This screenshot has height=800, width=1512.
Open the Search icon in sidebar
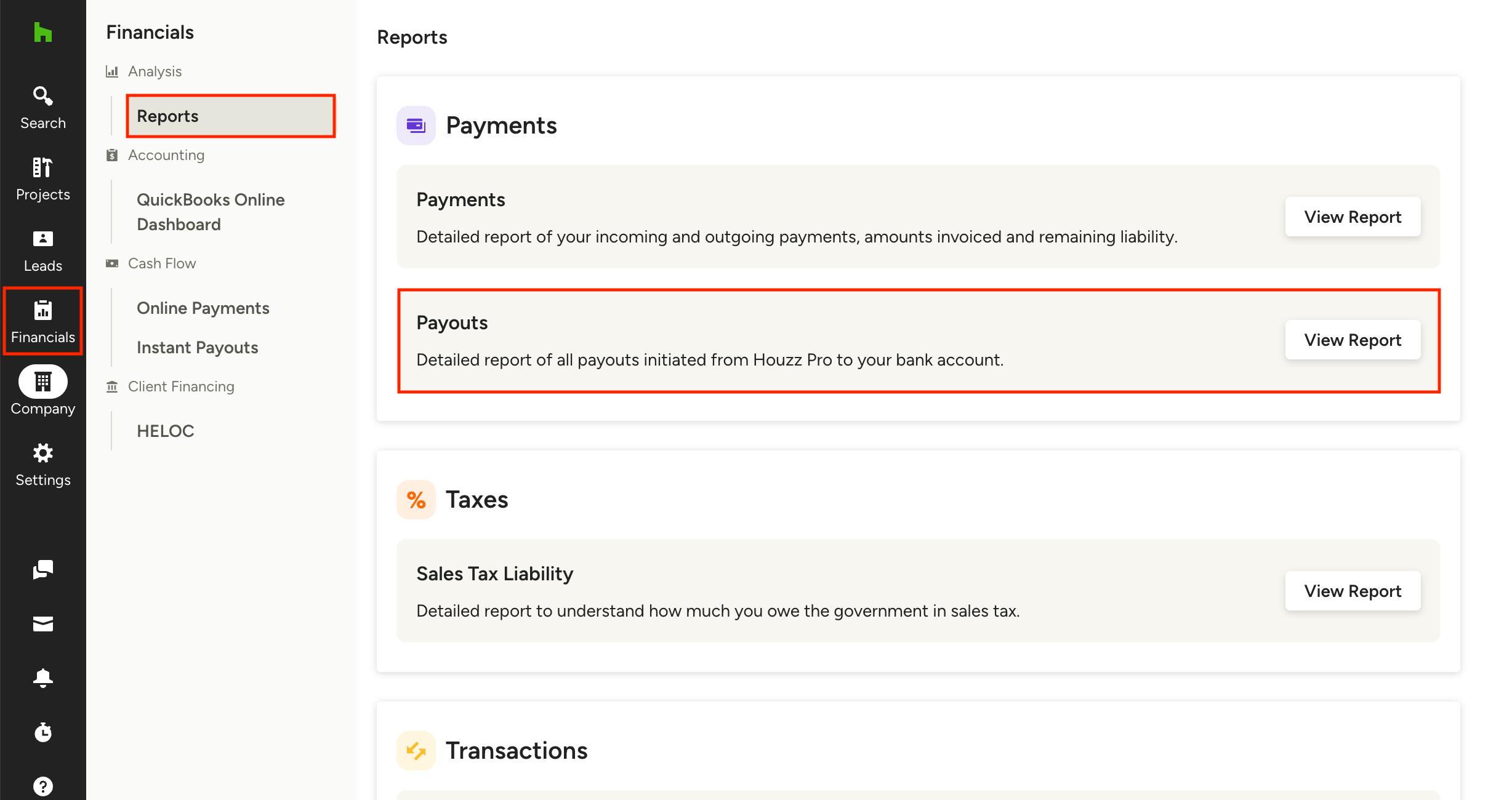coord(42,107)
